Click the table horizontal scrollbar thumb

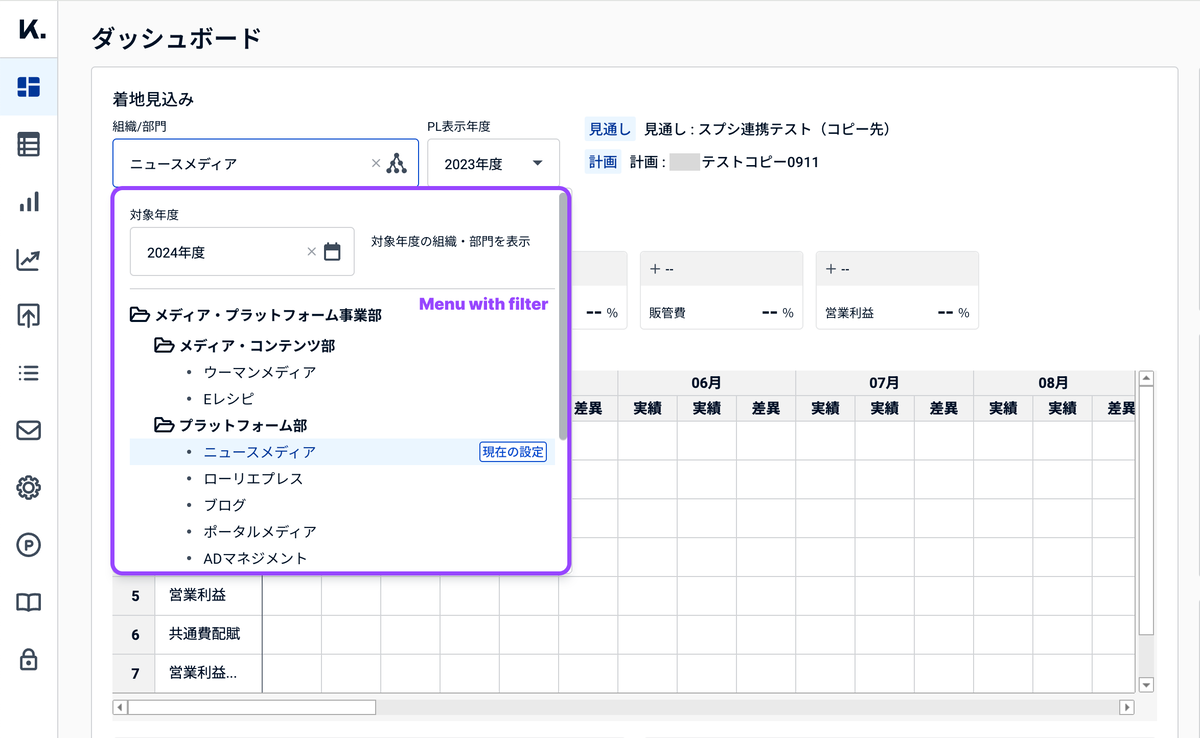click(251, 707)
